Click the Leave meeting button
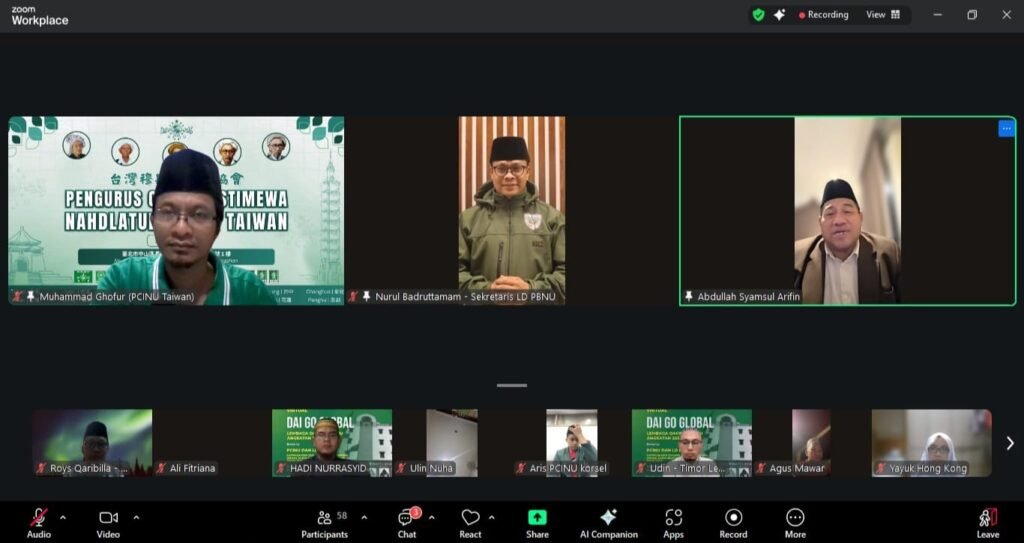The height and width of the screenshot is (543, 1024). [x=987, y=522]
